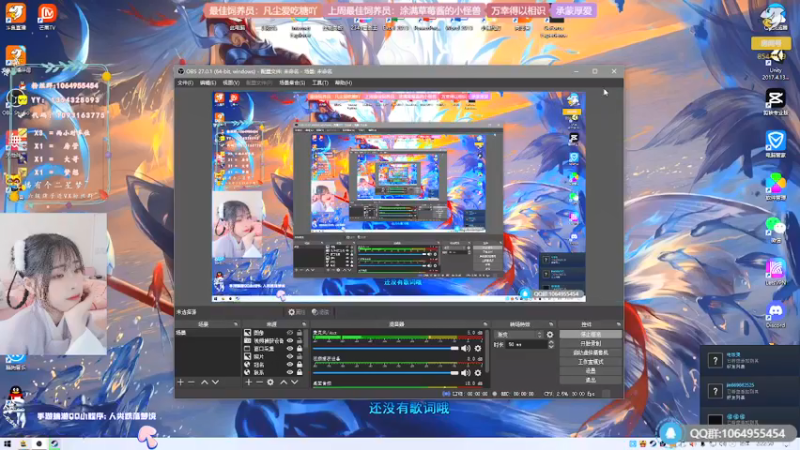800x450 pixels.
Task: Move the scene down in Scenes panel
Action: tap(215, 382)
